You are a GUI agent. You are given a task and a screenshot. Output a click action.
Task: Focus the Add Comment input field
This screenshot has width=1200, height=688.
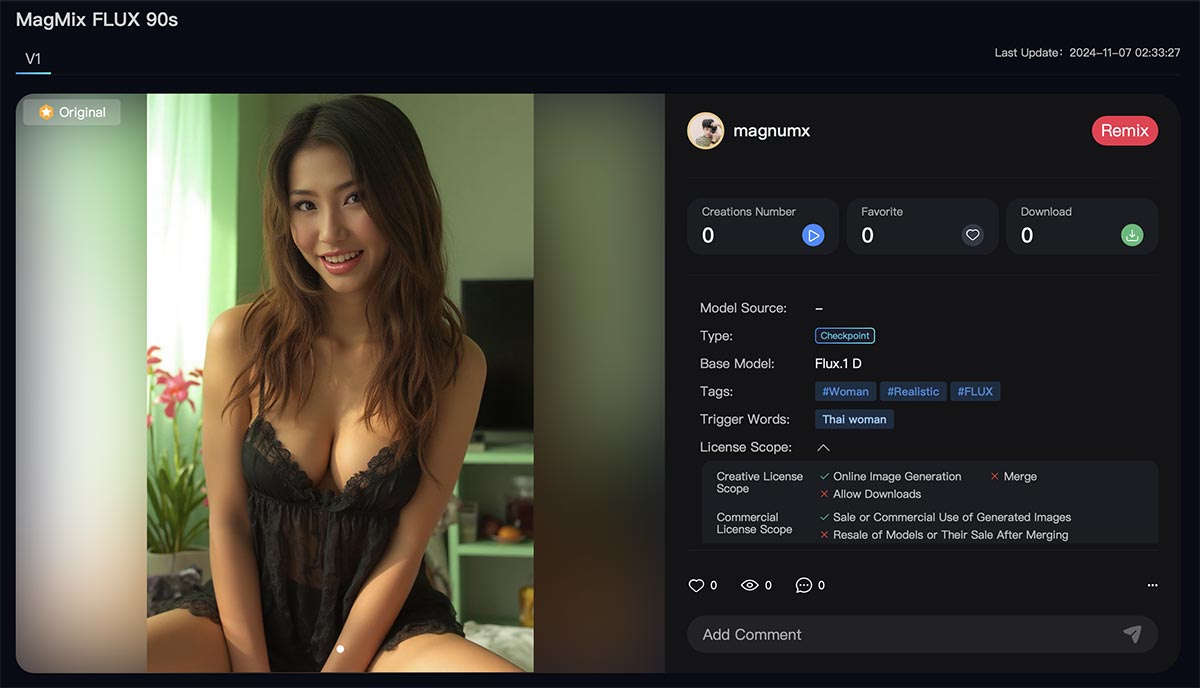[900, 634]
